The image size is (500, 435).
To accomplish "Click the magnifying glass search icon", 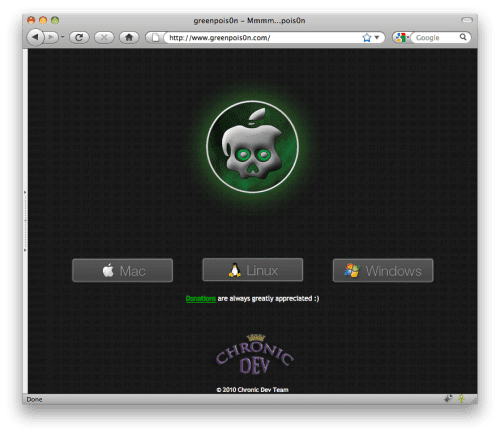I will tap(463, 37).
